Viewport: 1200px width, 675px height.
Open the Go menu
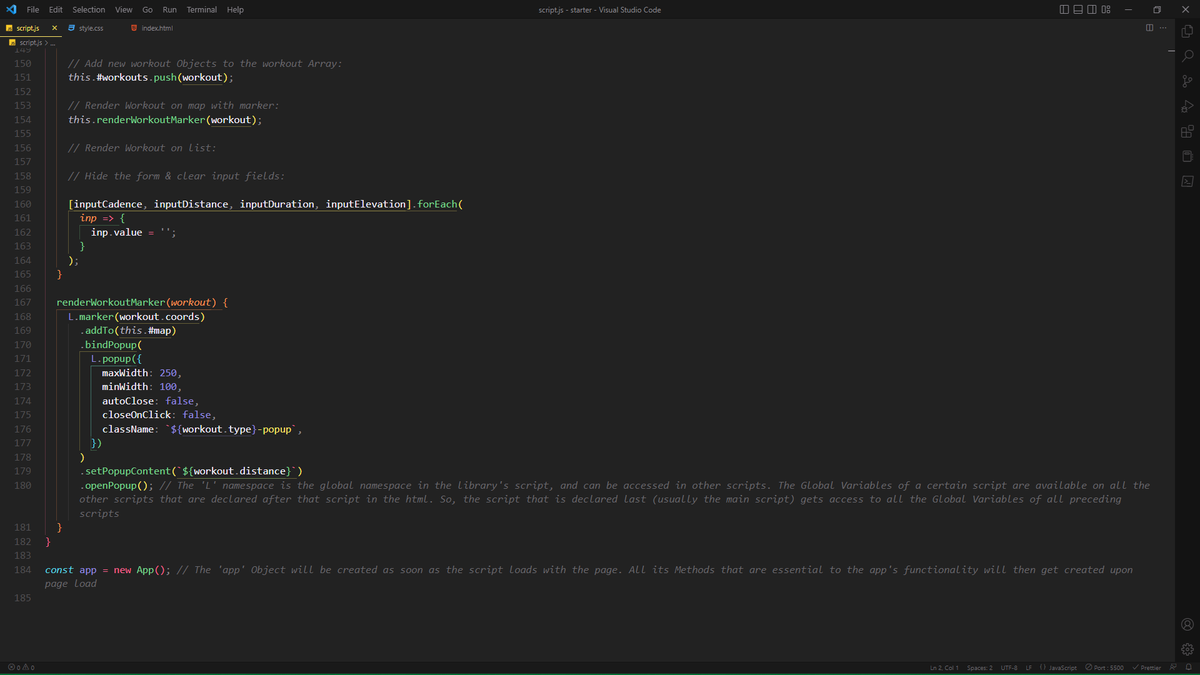point(147,9)
